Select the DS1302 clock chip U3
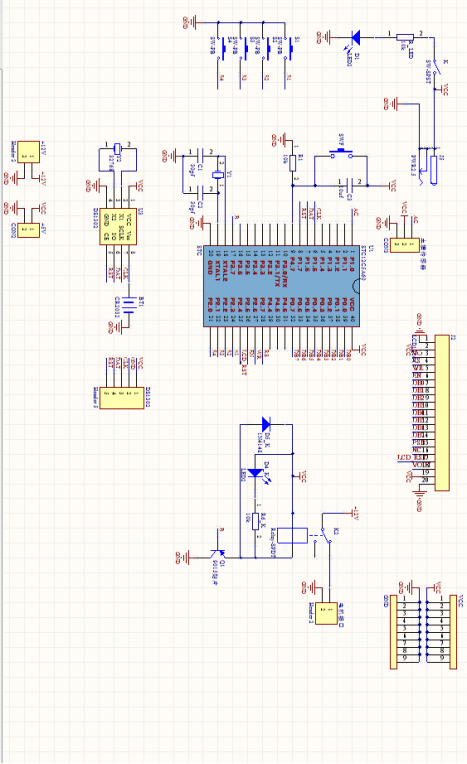Viewport: 467px width, 764px height. click(x=118, y=229)
